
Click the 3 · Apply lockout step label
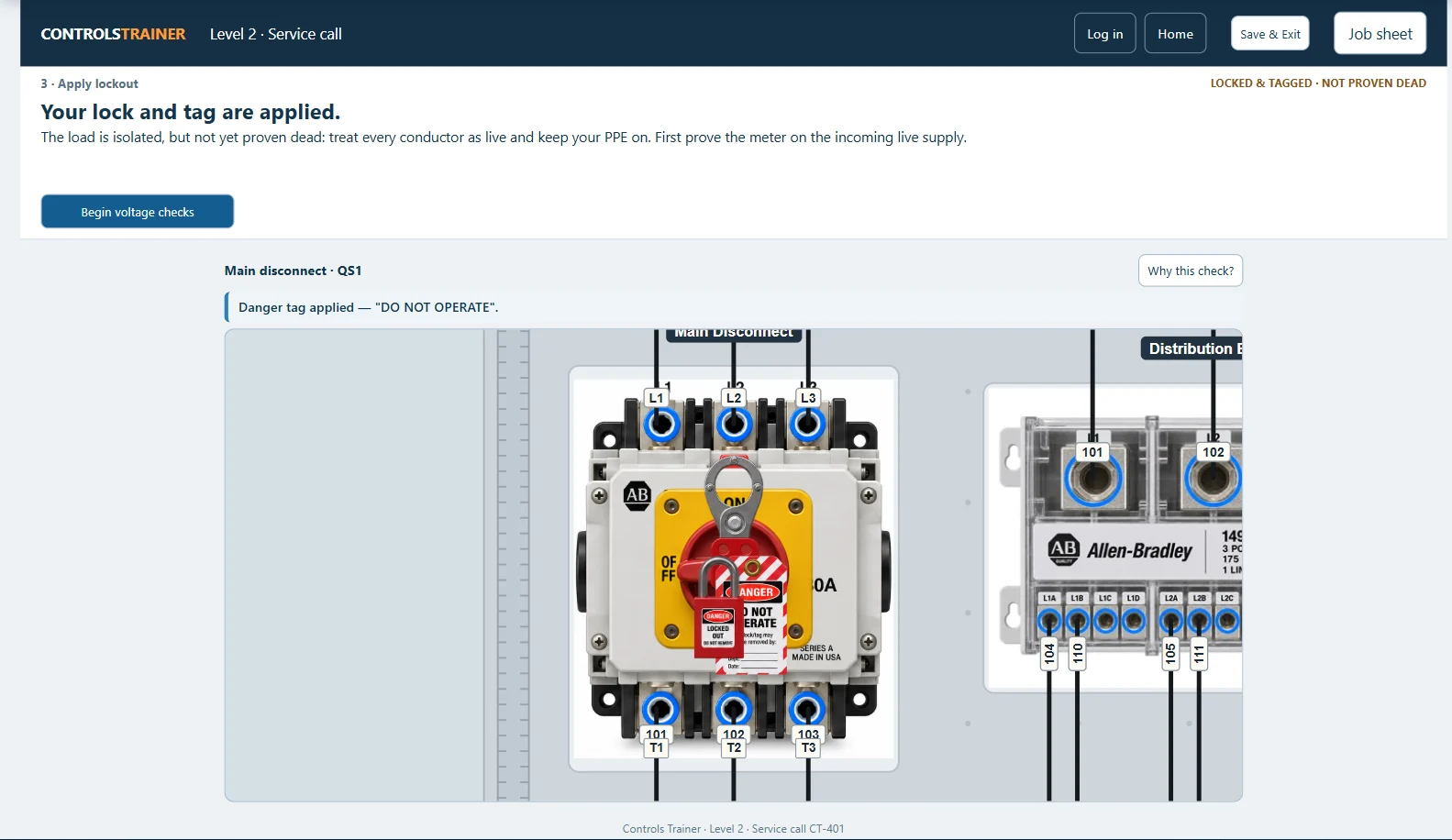[90, 83]
